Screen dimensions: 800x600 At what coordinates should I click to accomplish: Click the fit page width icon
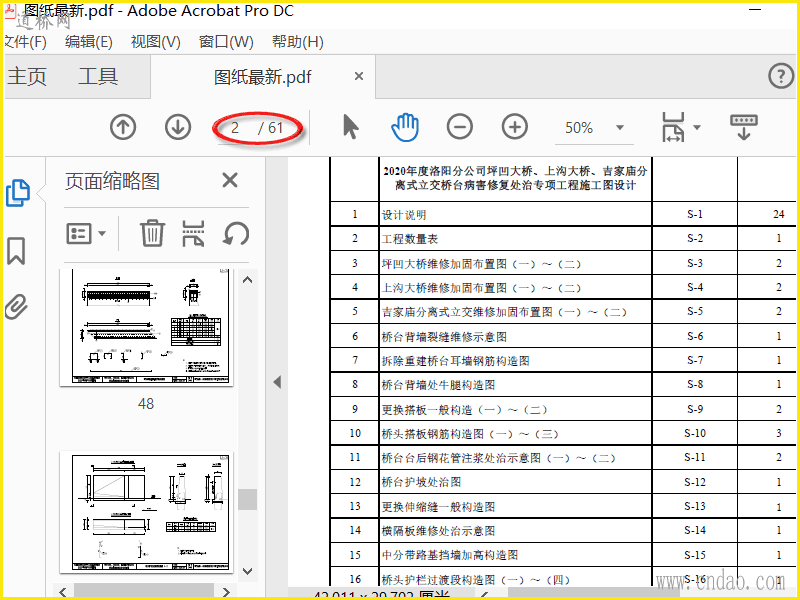tap(673, 127)
